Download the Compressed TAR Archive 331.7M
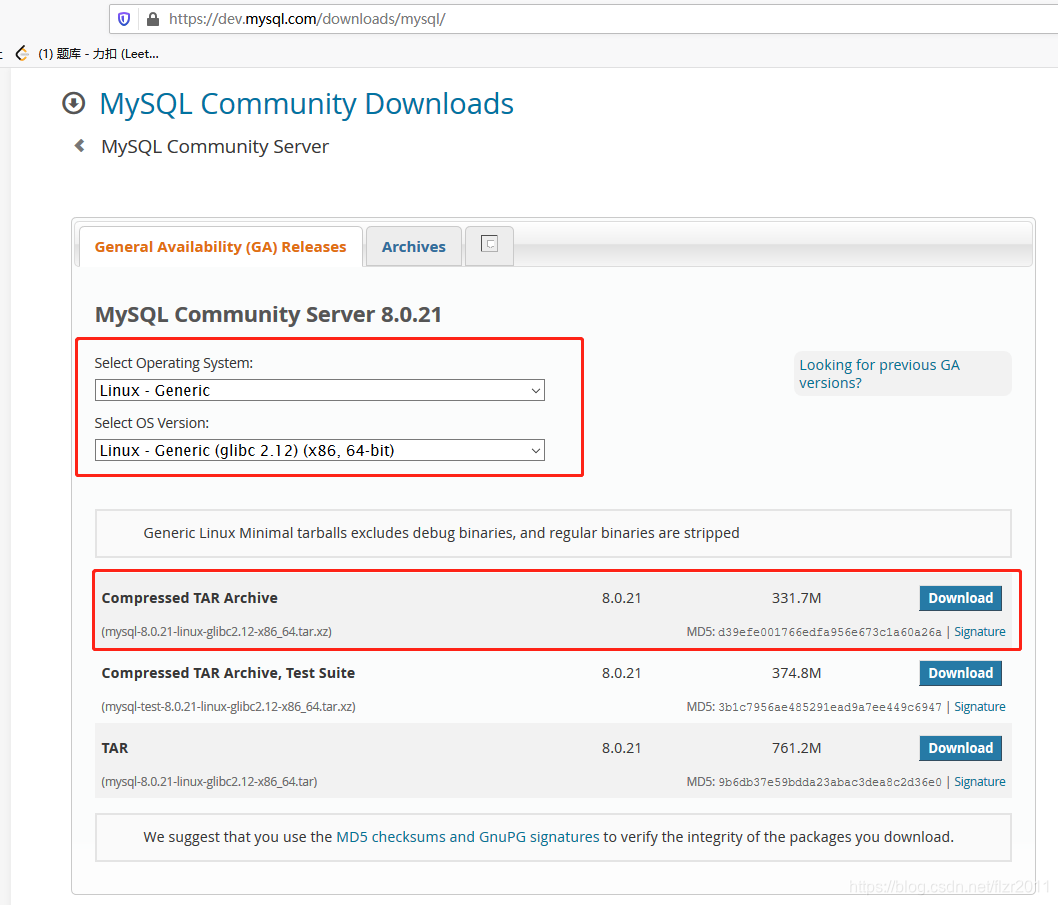This screenshot has width=1058, height=905. 960,598
